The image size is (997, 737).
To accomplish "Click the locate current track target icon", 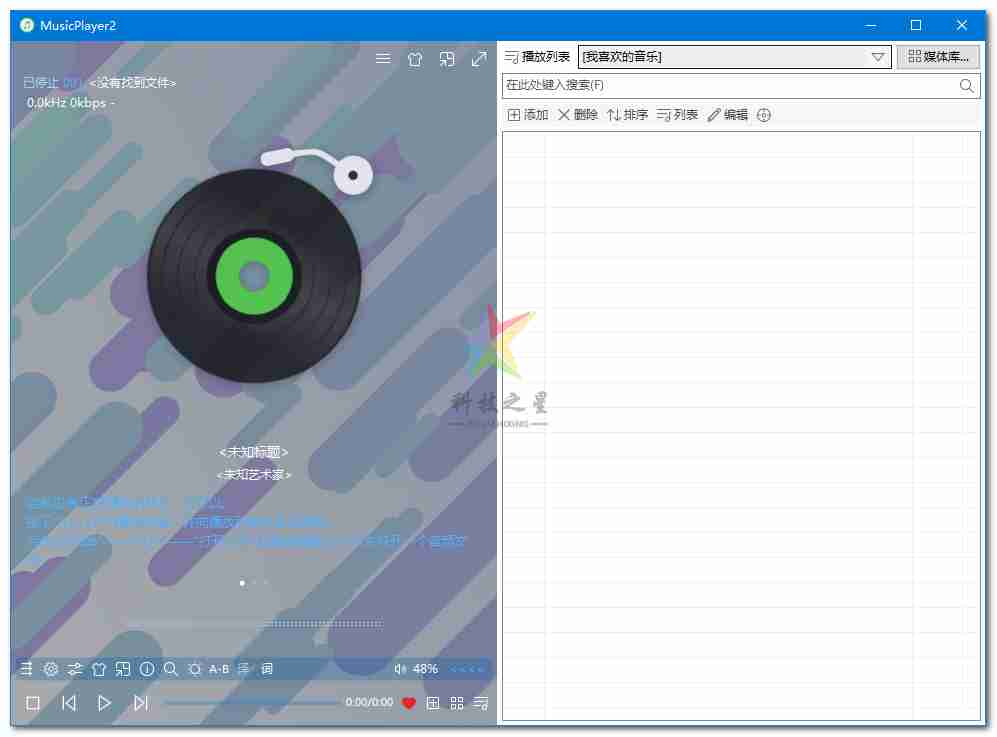I will tap(764, 115).
